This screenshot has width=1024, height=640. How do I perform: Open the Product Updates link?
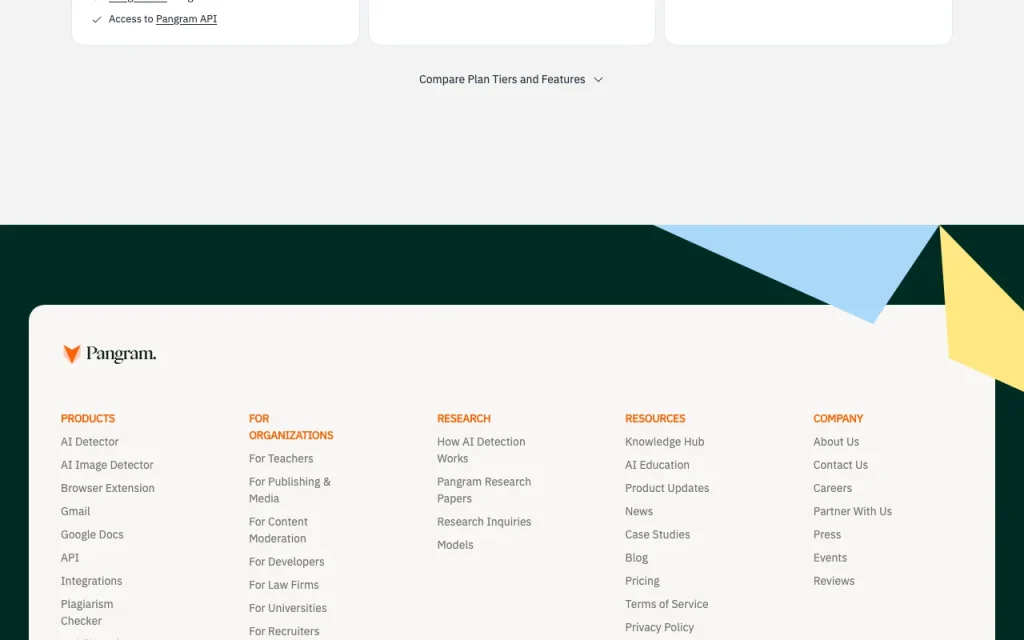coord(667,488)
